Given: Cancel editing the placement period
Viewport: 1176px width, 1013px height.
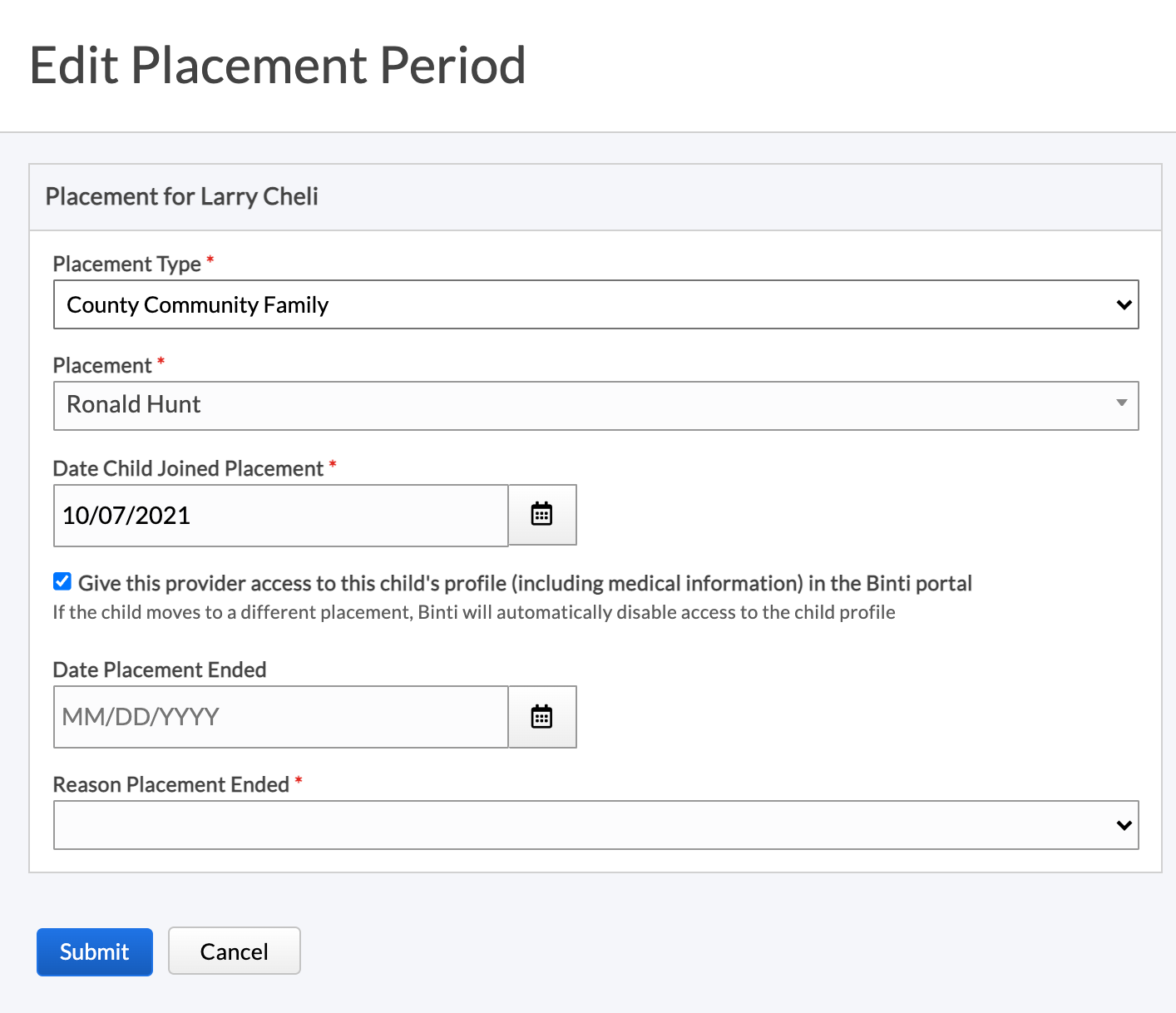Looking at the screenshot, I should [234, 951].
